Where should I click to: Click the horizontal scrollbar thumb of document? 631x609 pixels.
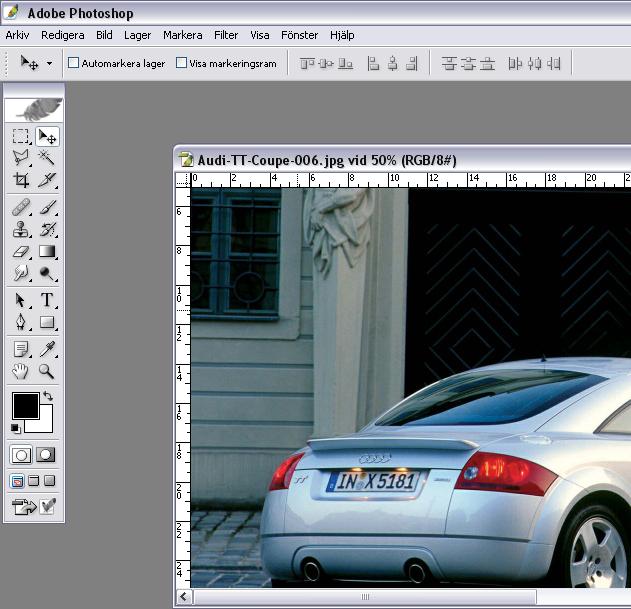(365, 597)
